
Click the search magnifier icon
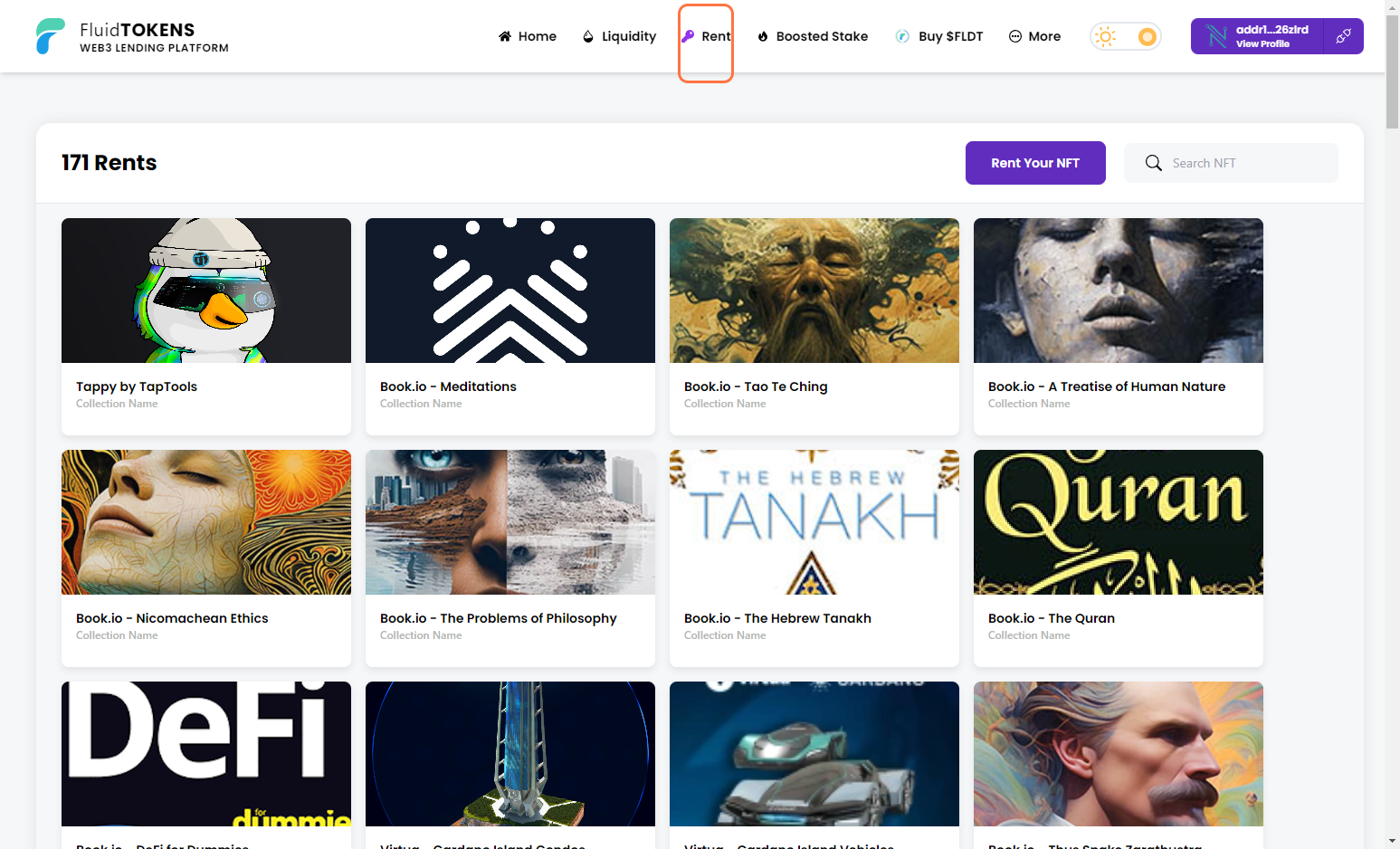[x=1153, y=163]
